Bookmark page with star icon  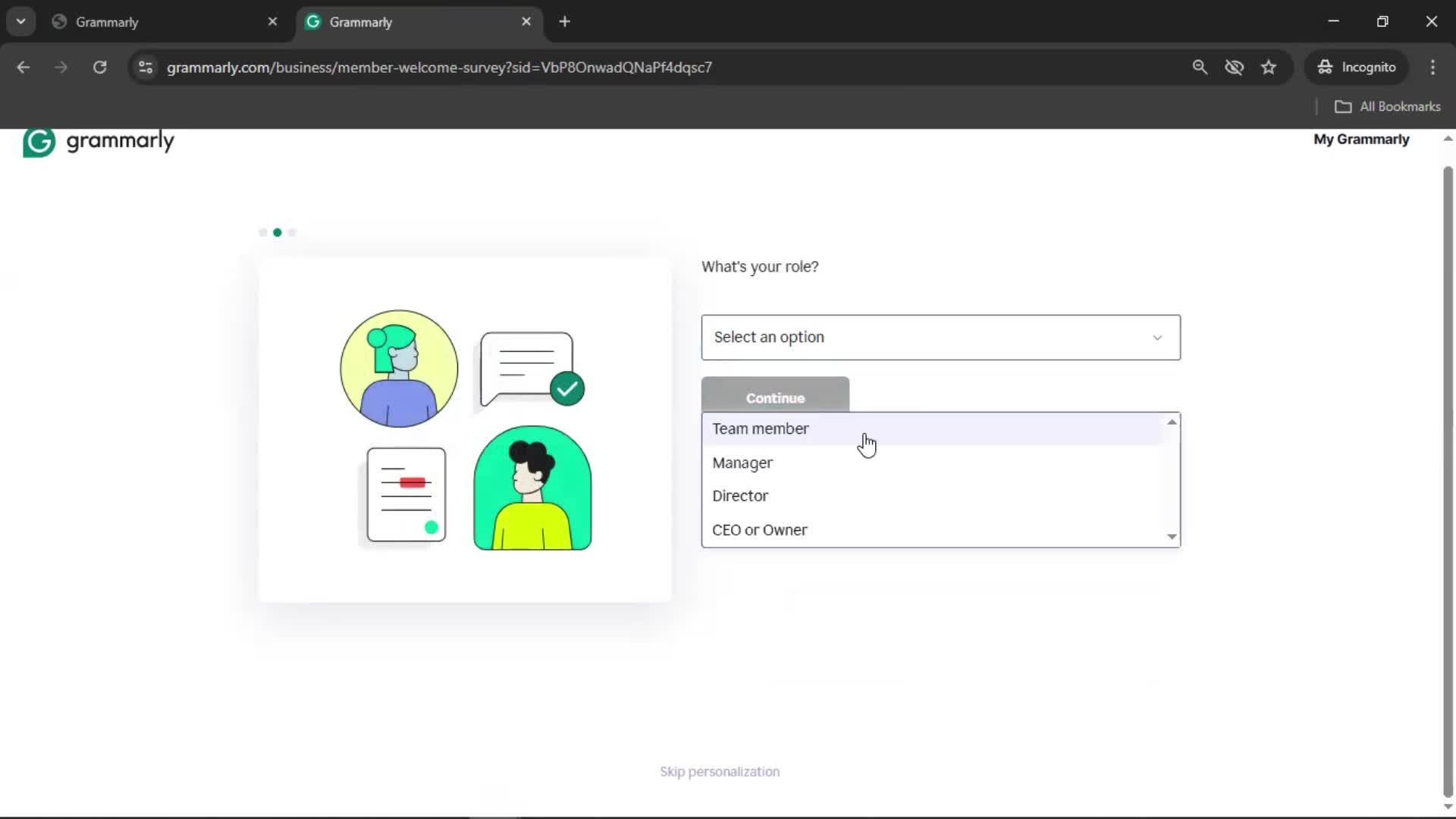pyautogui.click(x=1269, y=67)
